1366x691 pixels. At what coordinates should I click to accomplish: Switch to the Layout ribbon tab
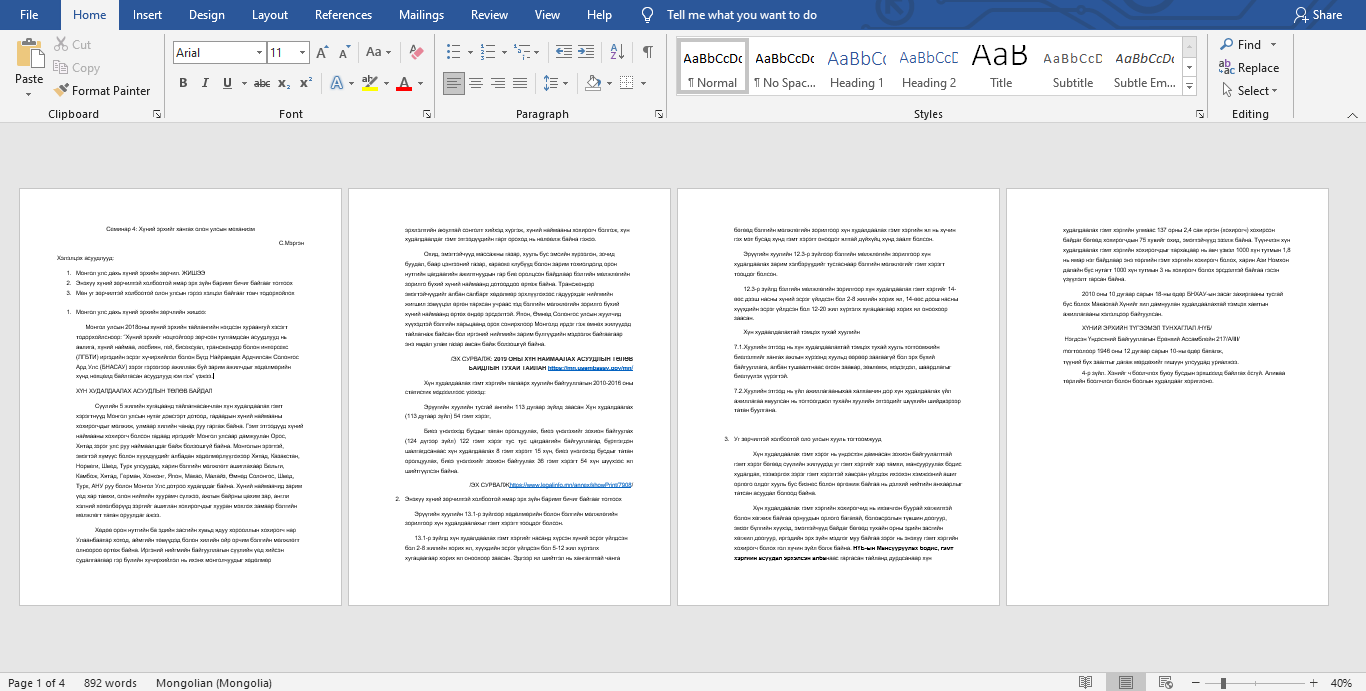pyautogui.click(x=270, y=15)
